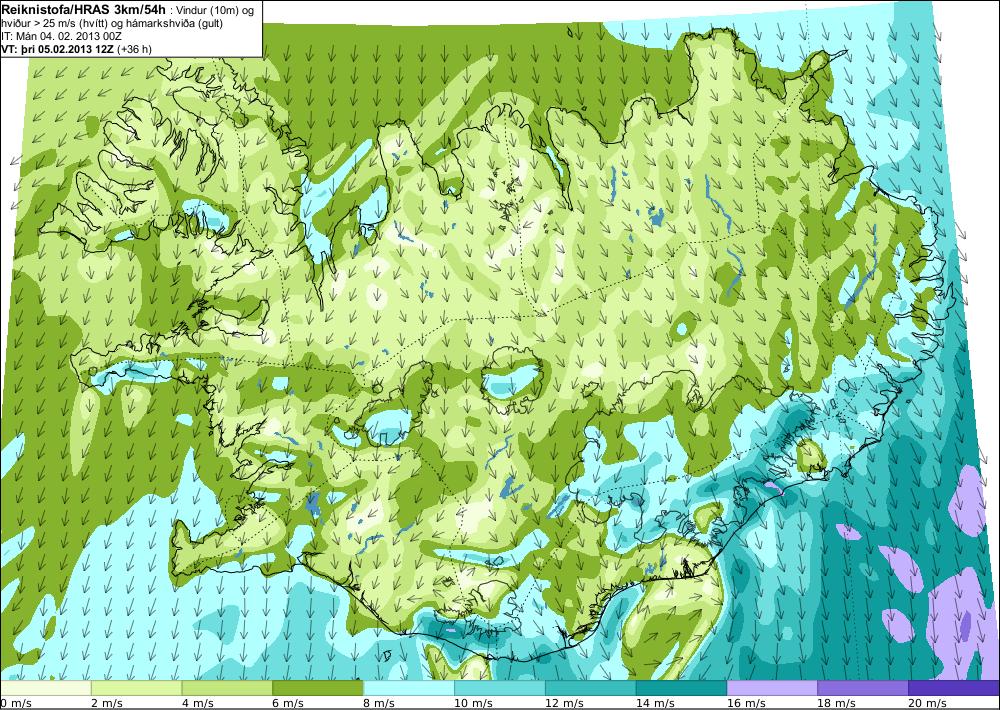Select the deep violet above-20 m/s legend swatch

click(953, 688)
